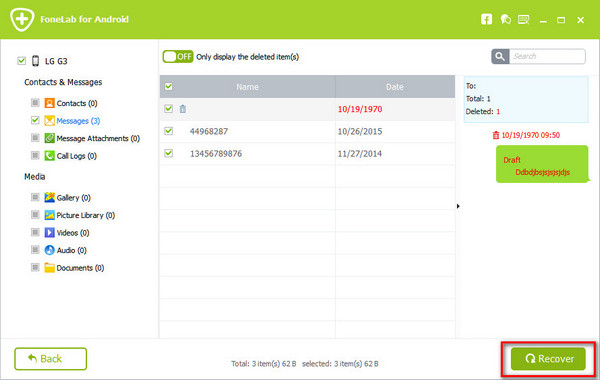Image resolution: width=600 pixels, height=380 pixels.
Task: Select Documents (0) category
Action: [x=80, y=268]
